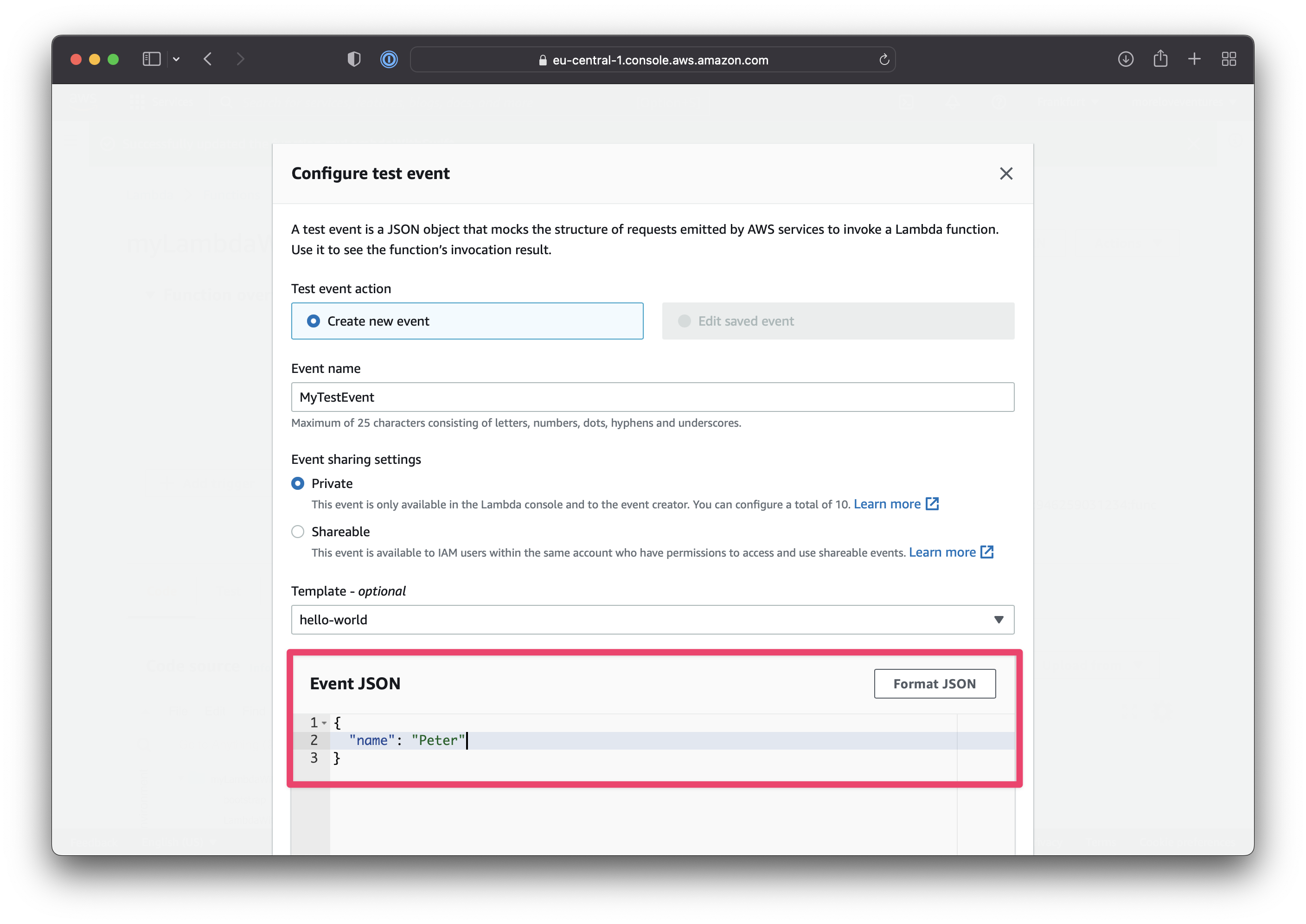Click the forward navigation arrow
Viewport: 1306px width, 924px height.
[x=241, y=58]
